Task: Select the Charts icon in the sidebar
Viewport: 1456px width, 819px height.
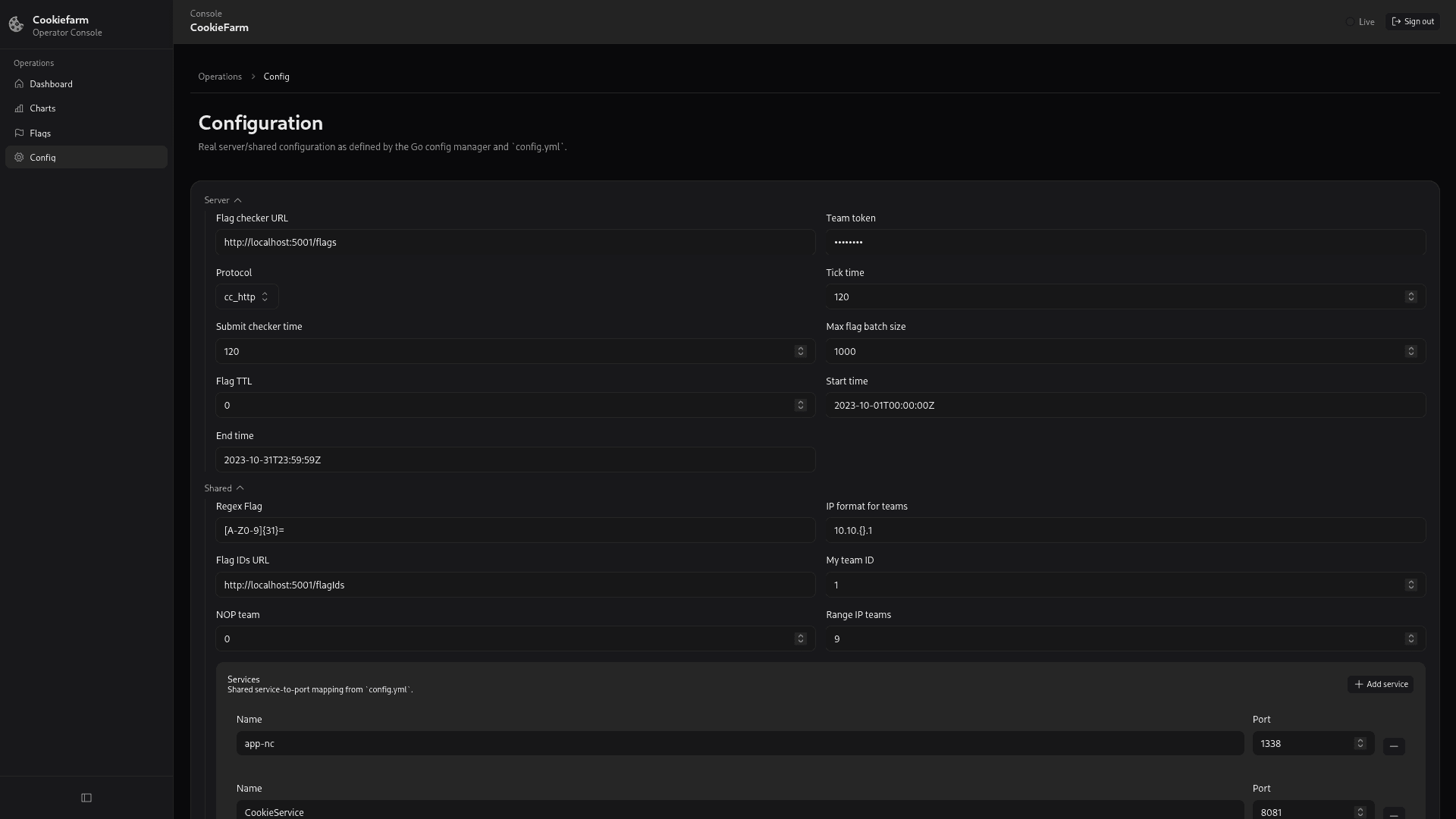Action: tap(19, 108)
